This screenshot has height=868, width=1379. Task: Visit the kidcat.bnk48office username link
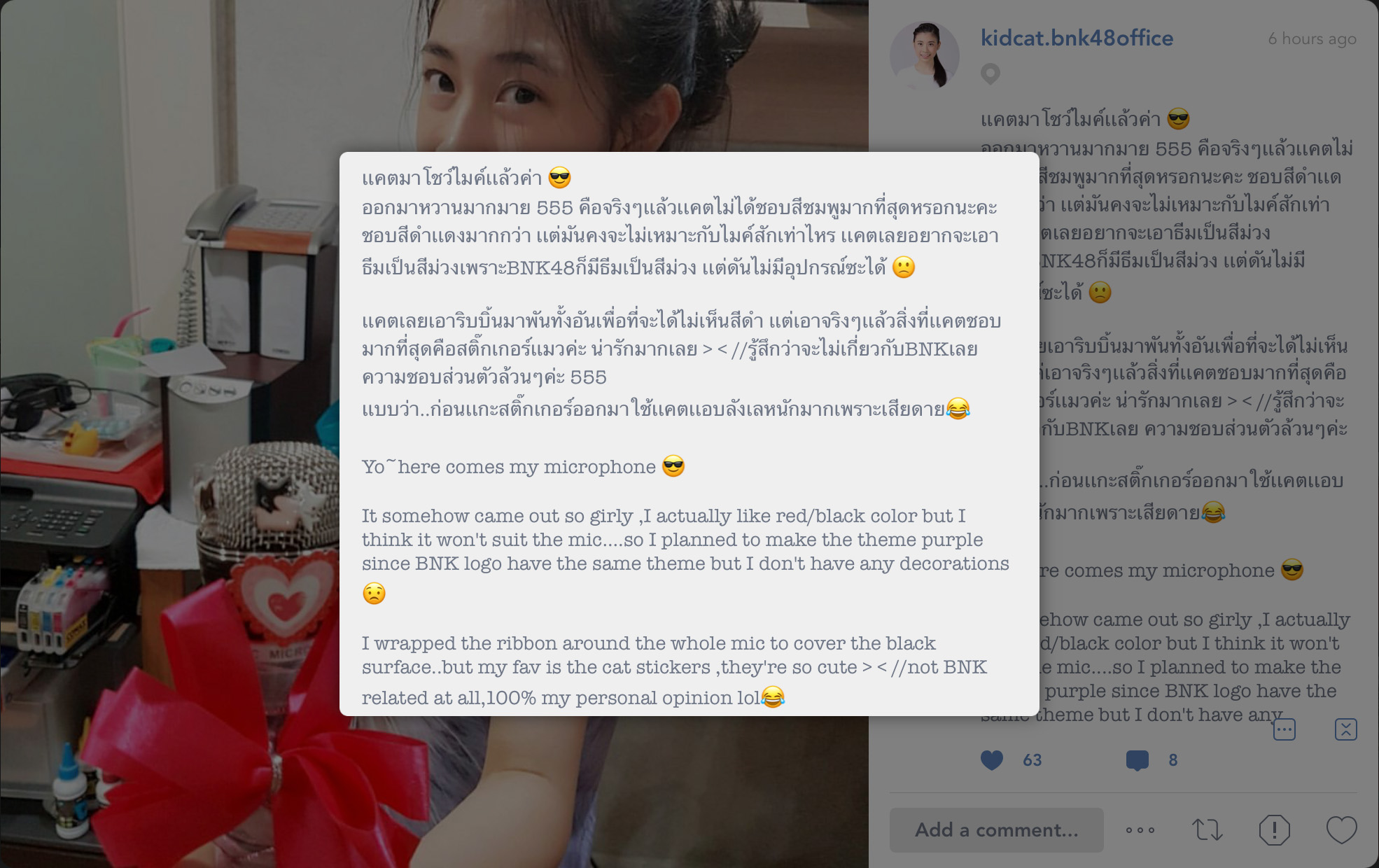(1077, 38)
